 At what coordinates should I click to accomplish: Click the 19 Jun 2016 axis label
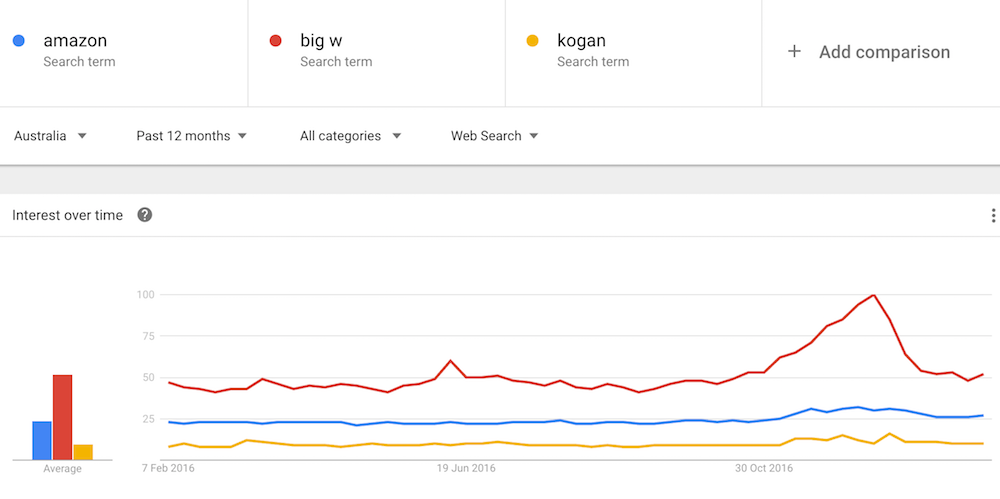coord(466,468)
